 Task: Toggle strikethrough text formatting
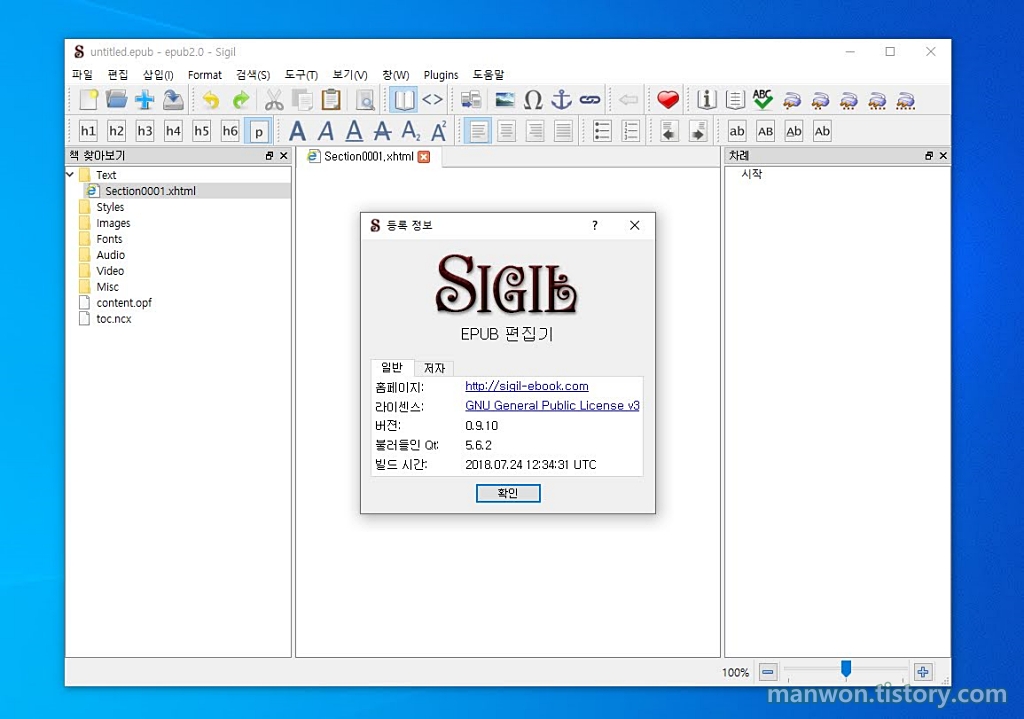click(382, 131)
